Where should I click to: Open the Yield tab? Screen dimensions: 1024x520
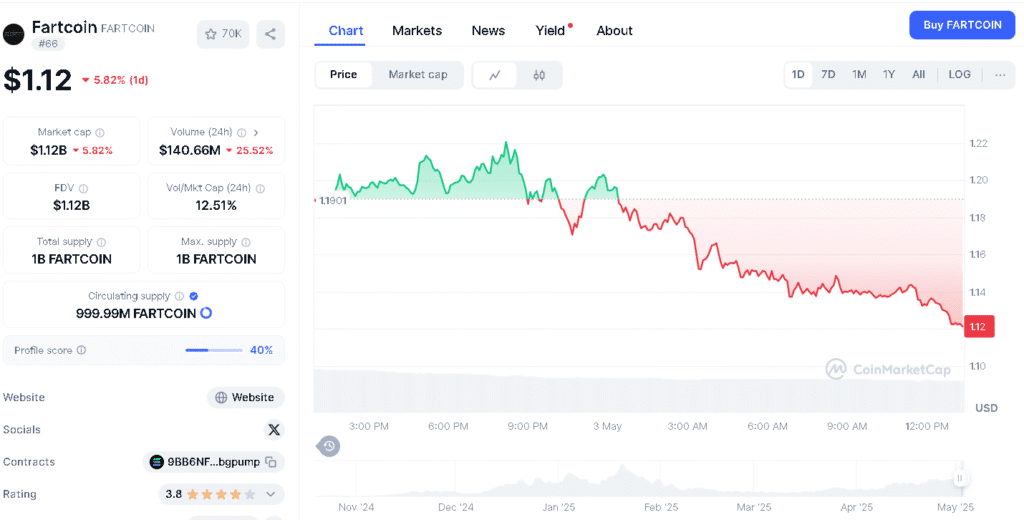551,31
